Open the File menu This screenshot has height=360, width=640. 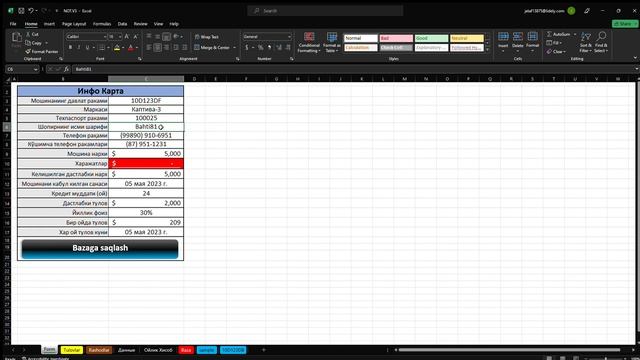tap(13, 24)
